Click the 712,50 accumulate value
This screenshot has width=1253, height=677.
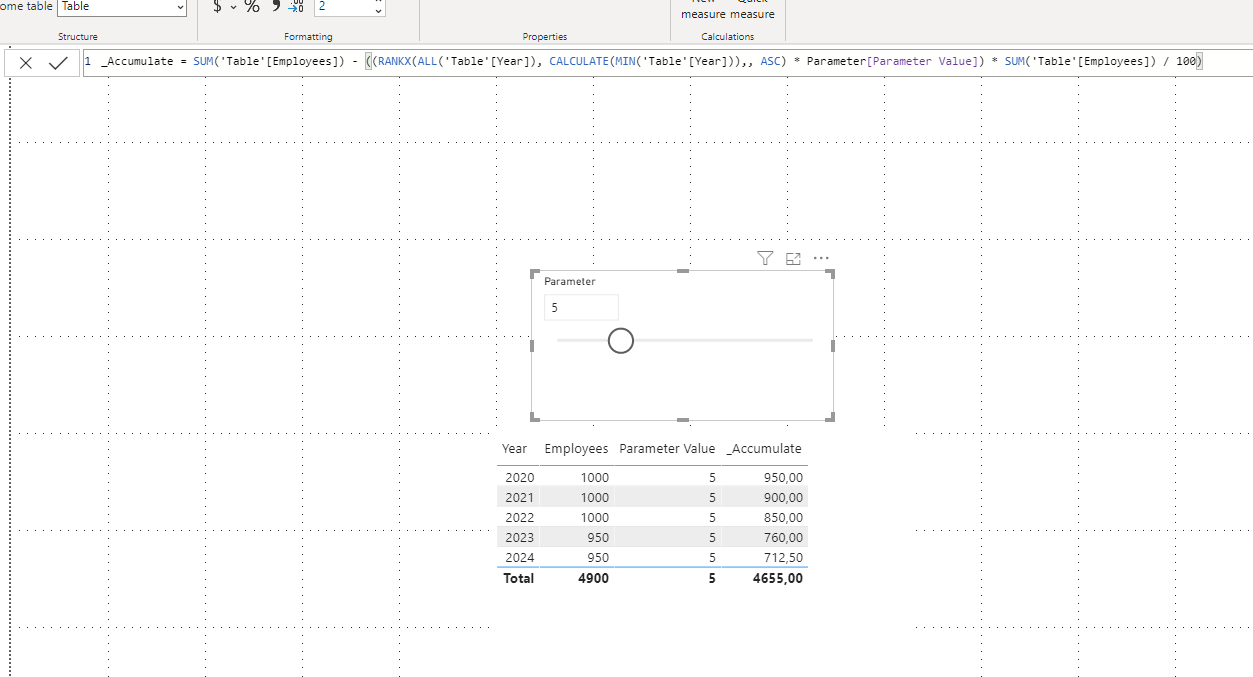[x=783, y=558]
